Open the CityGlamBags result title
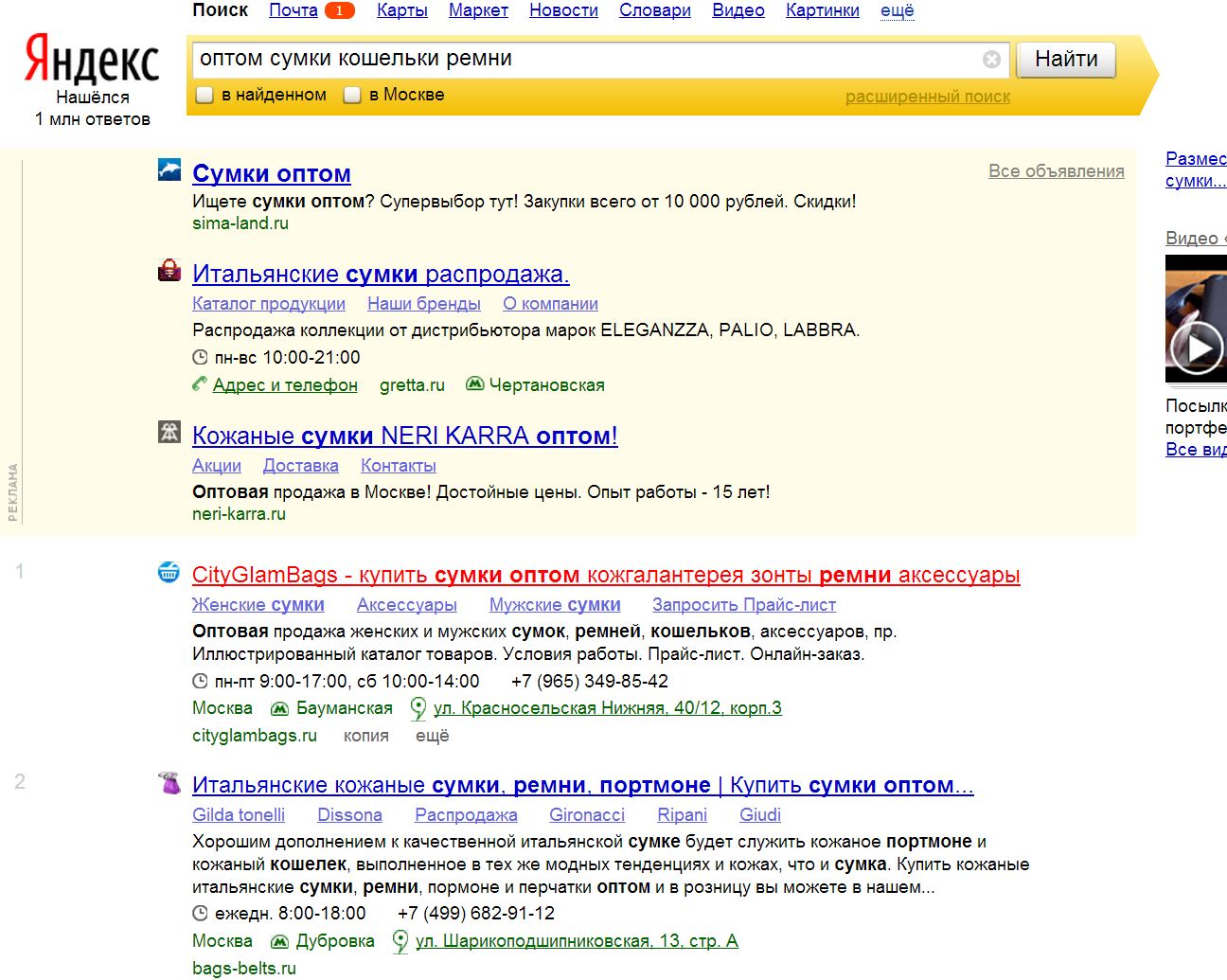Viewport: 1227px width, 980px height. (606, 575)
